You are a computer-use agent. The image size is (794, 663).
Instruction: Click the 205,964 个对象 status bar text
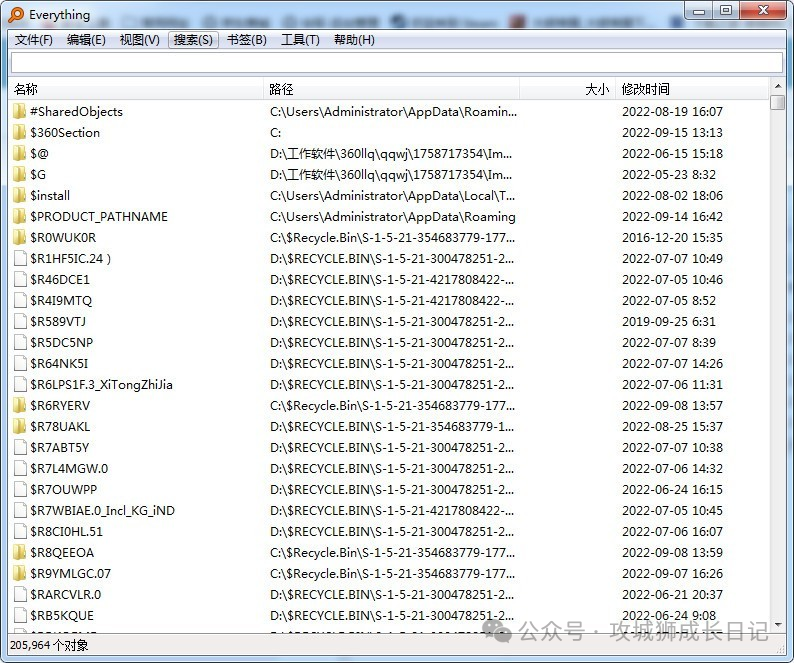click(49, 645)
